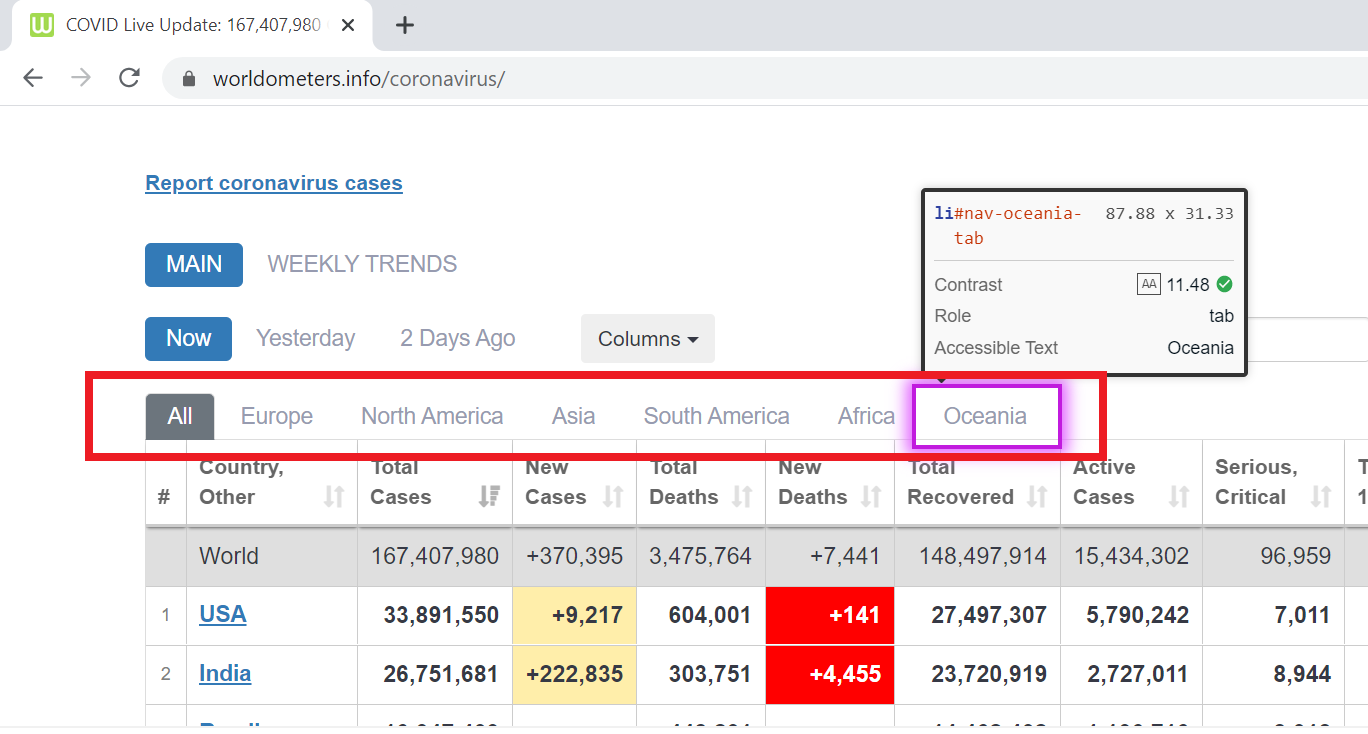Open the USA country link
Viewport: 1368px width, 734px height.
pos(223,614)
